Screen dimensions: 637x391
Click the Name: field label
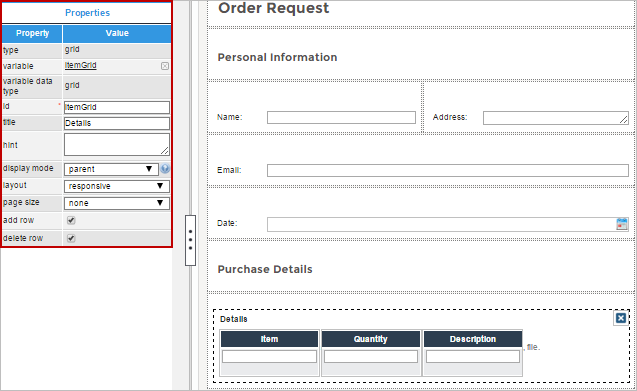coord(230,117)
